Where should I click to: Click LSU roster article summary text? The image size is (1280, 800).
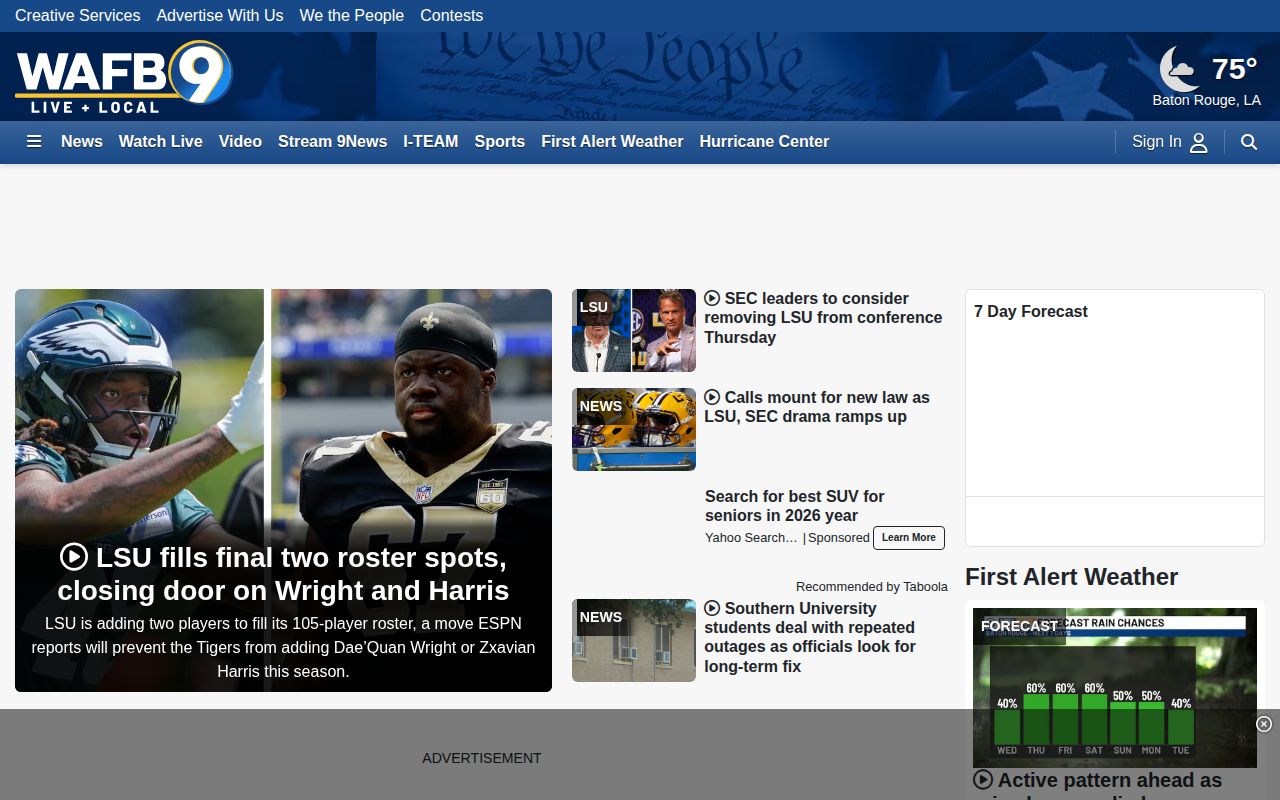pyautogui.click(x=283, y=647)
